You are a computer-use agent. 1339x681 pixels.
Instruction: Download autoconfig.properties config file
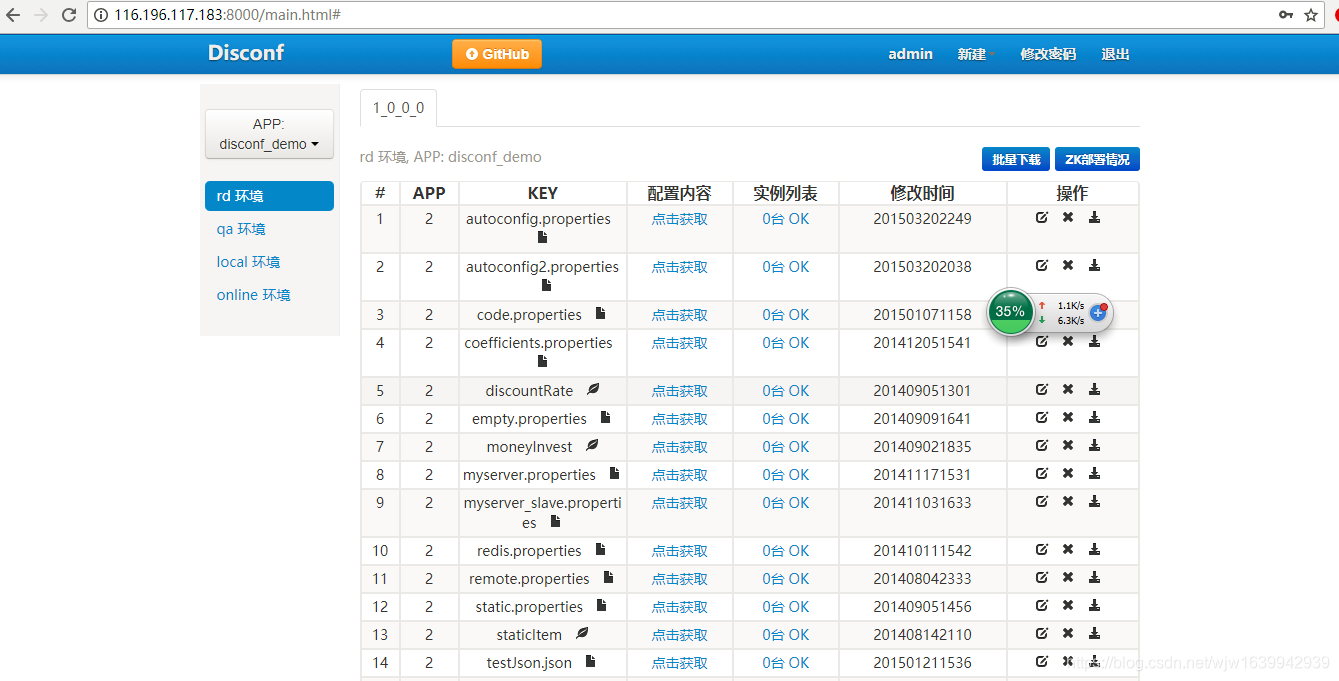click(1094, 217)
